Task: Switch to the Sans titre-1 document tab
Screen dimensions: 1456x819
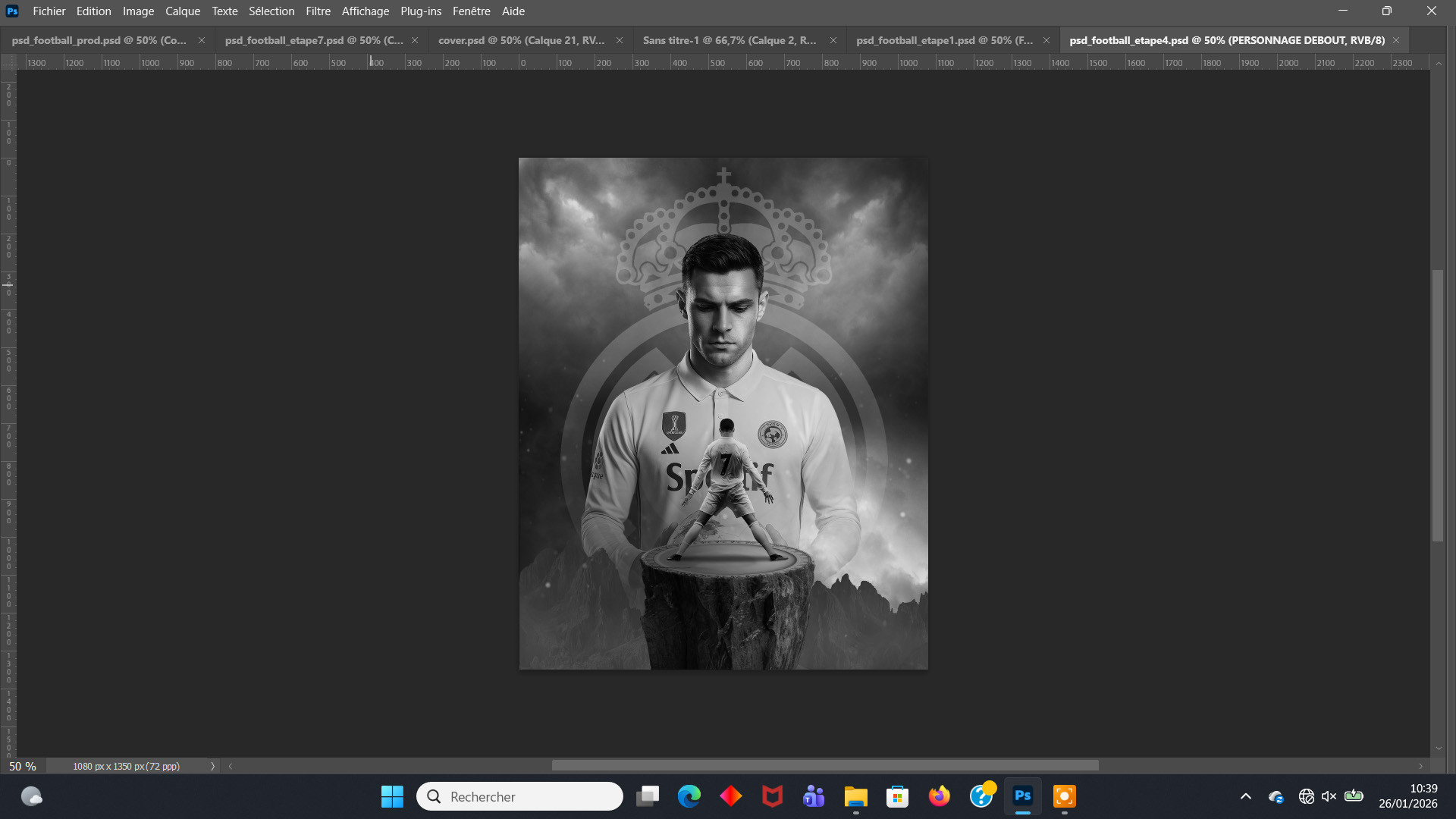Action: click(729, 40)
